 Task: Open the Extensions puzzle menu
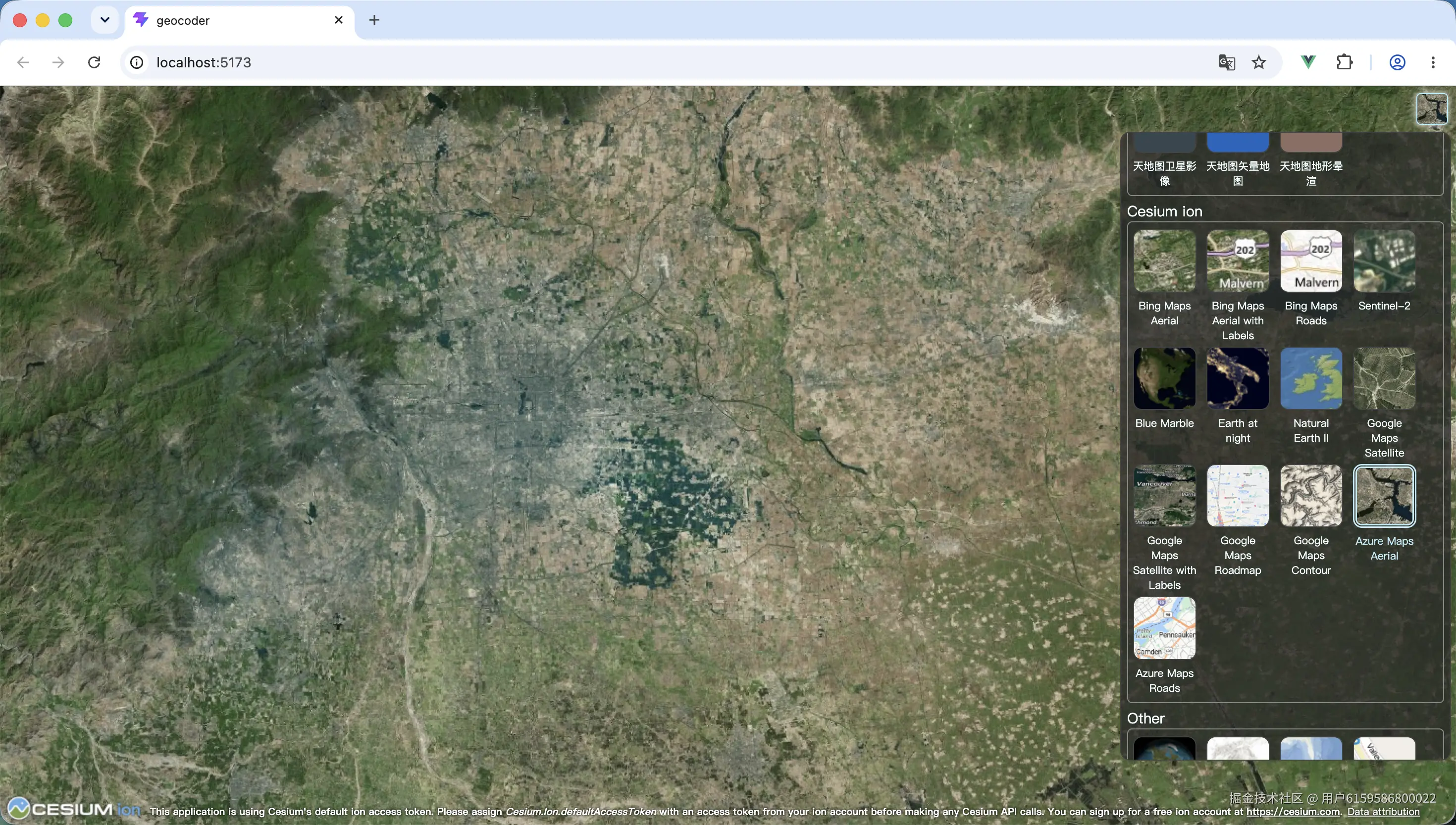(1345, 62)
